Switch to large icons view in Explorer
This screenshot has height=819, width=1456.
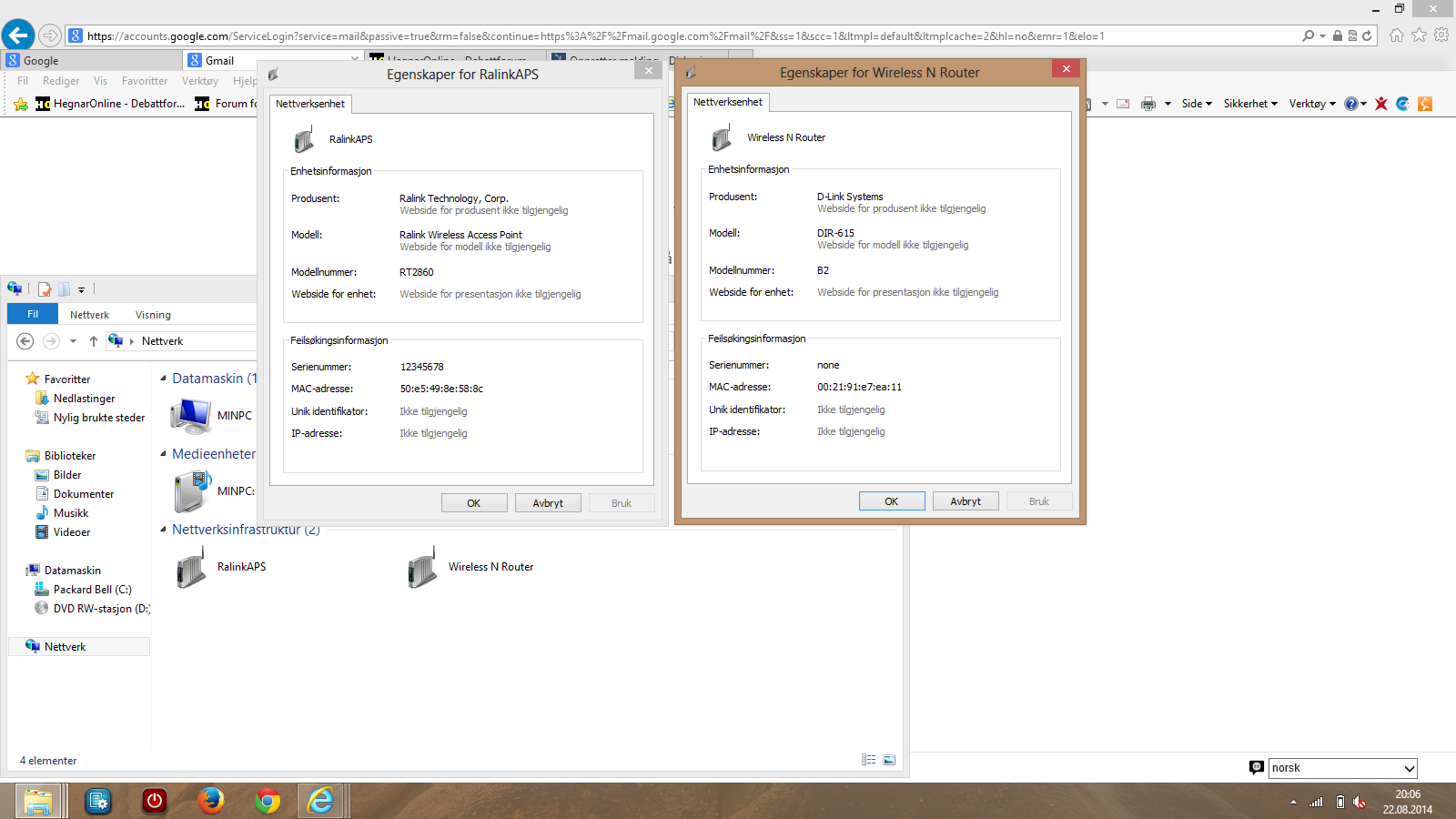(889, 760)
